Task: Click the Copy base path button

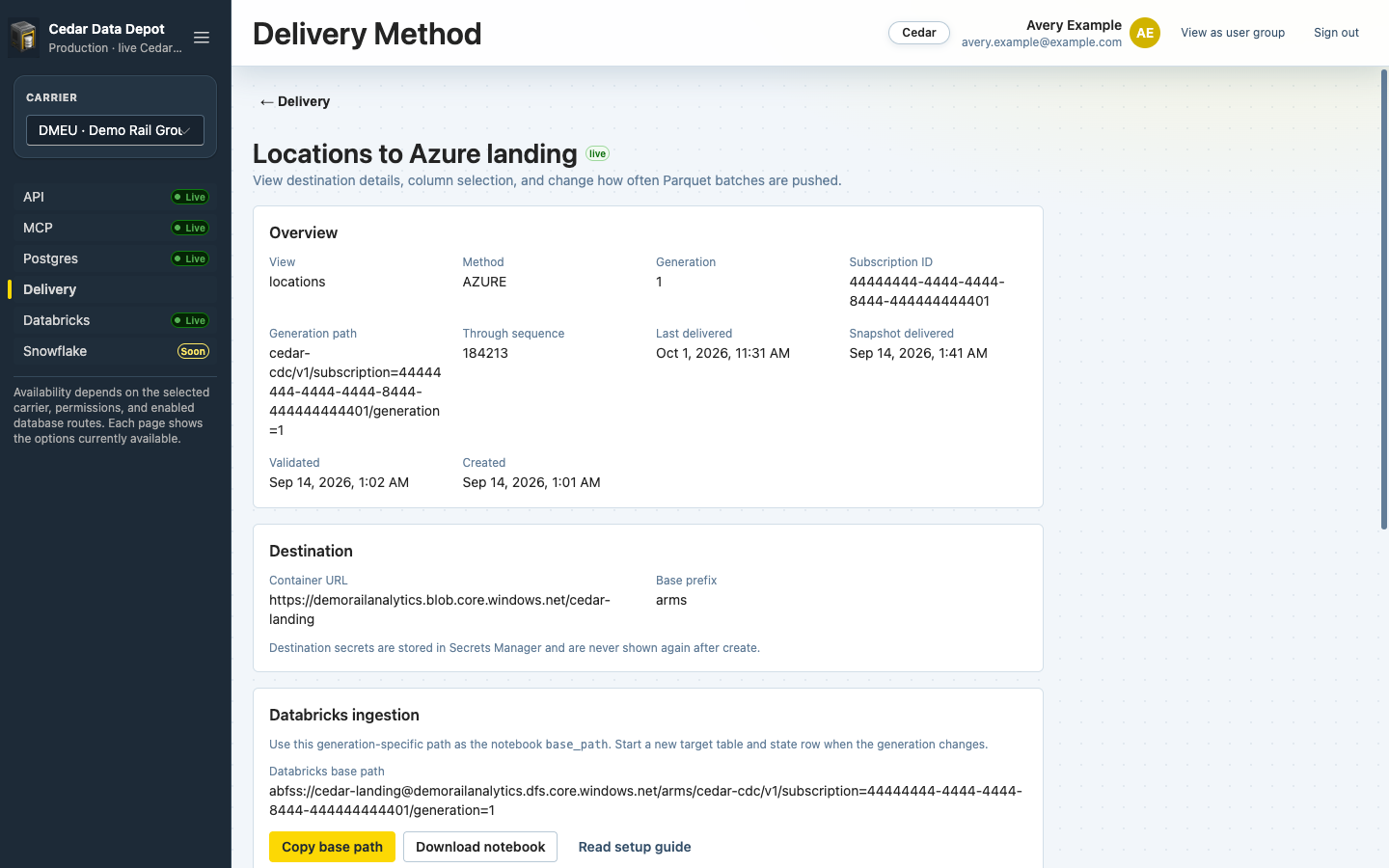Action: tap(332, 847)
